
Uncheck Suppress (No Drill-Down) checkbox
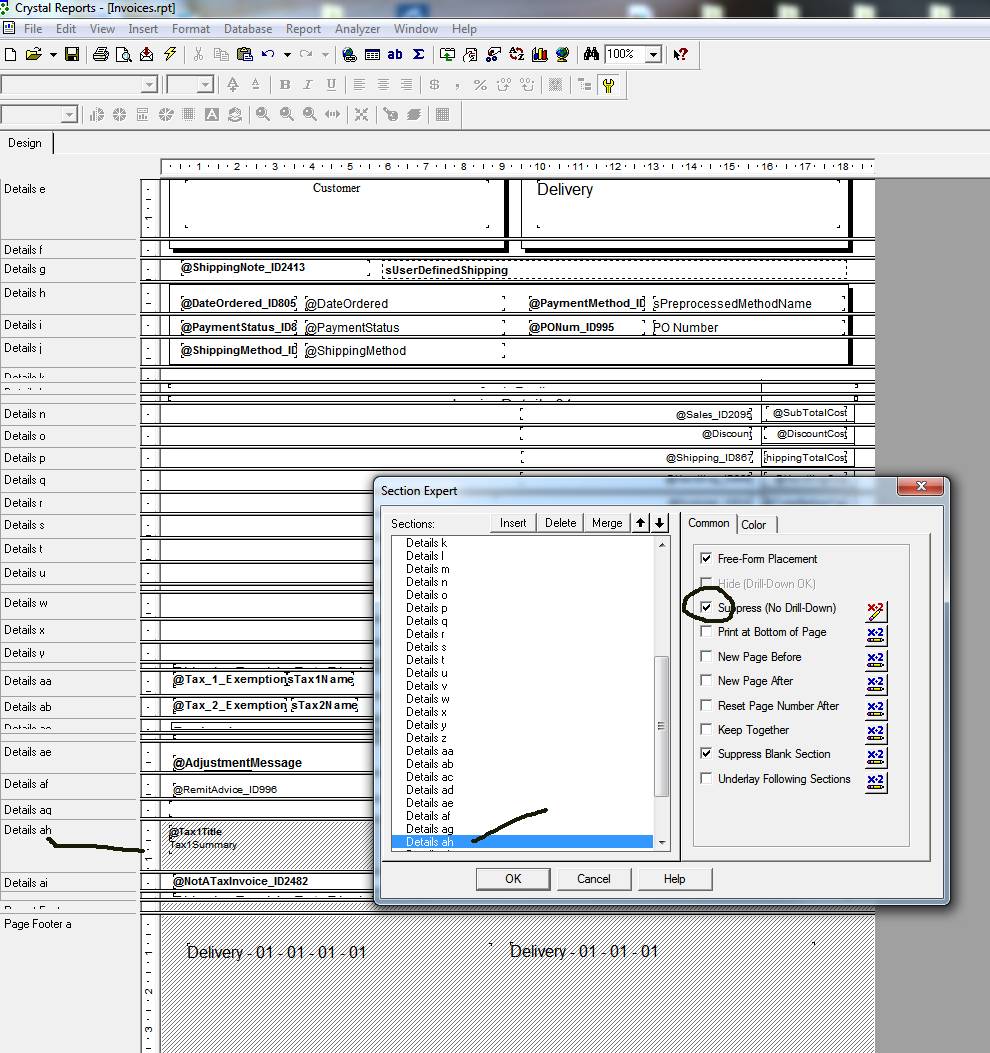click(707, 608)
